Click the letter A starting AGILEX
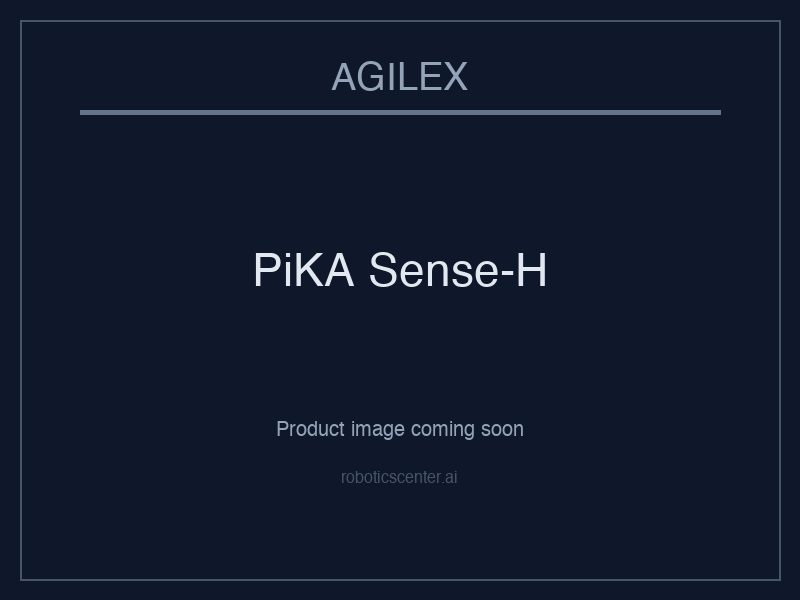Screen dimensions: 800x600 coord(344,77)
